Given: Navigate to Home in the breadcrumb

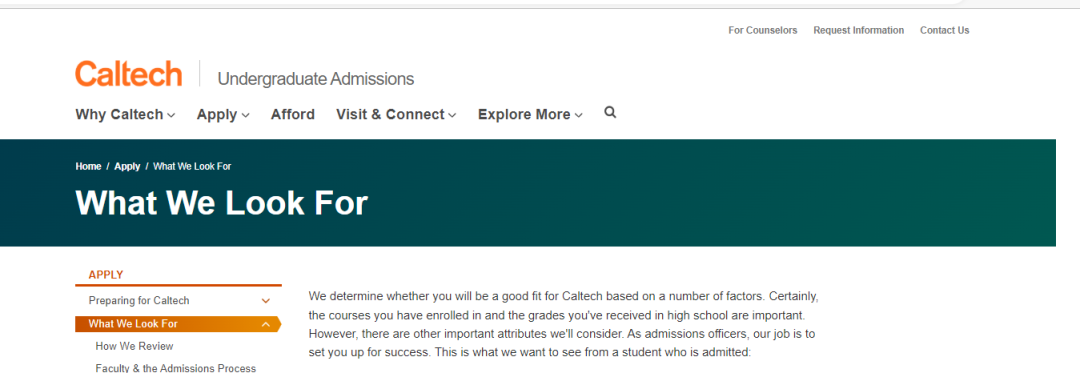Looking at the screenshot, I should tap(88, 167).
